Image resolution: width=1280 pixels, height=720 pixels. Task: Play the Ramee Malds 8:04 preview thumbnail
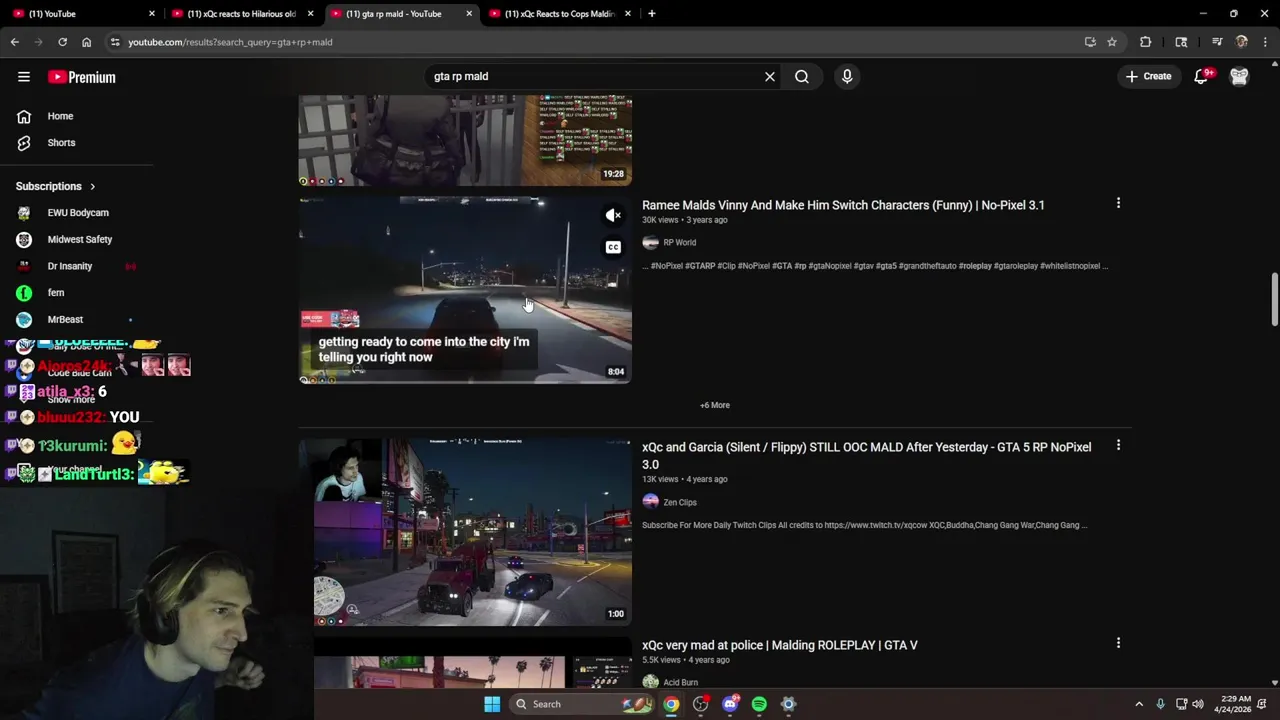[x=465, y=290]
